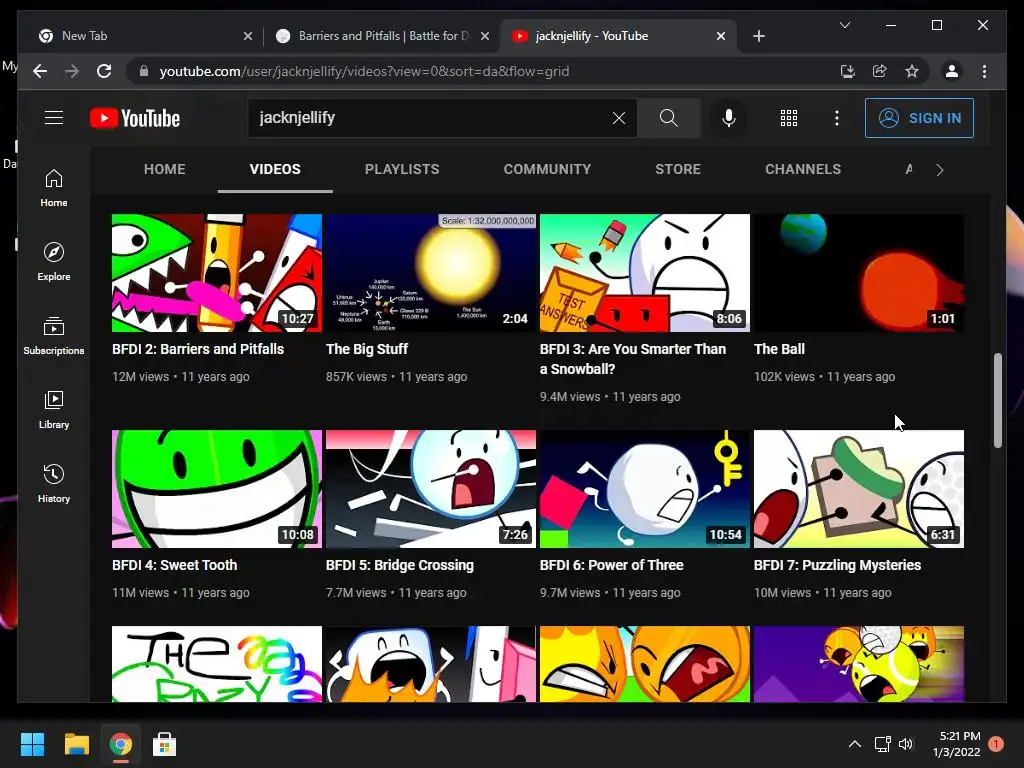The height and width of the screenshot is (768, 1024).
Task: Expand hidden system tray icons
Action: click(x=854, y=744)
